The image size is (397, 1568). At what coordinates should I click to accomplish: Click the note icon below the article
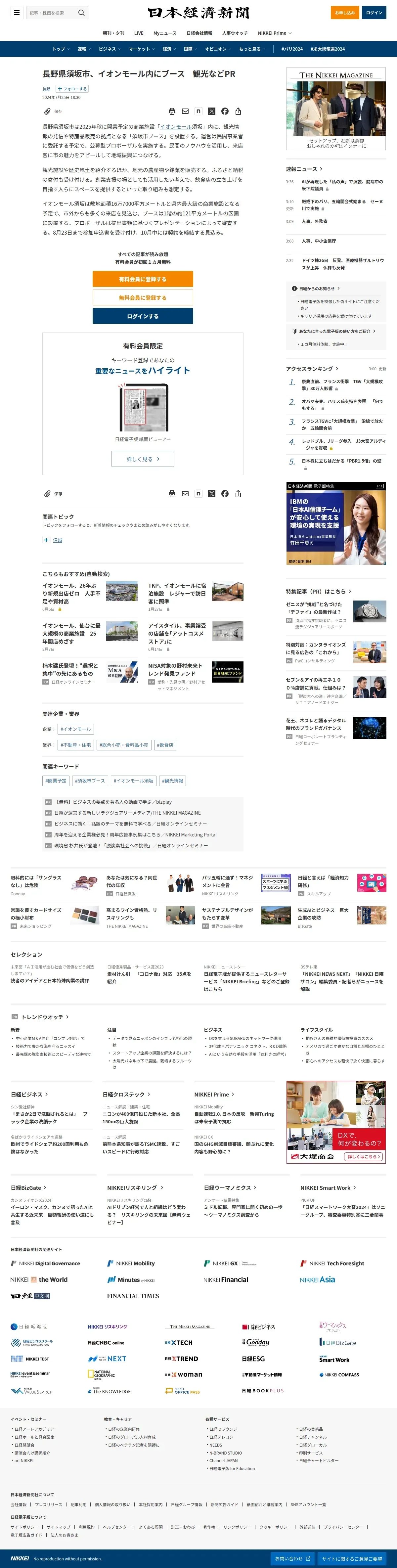(198, 494)
